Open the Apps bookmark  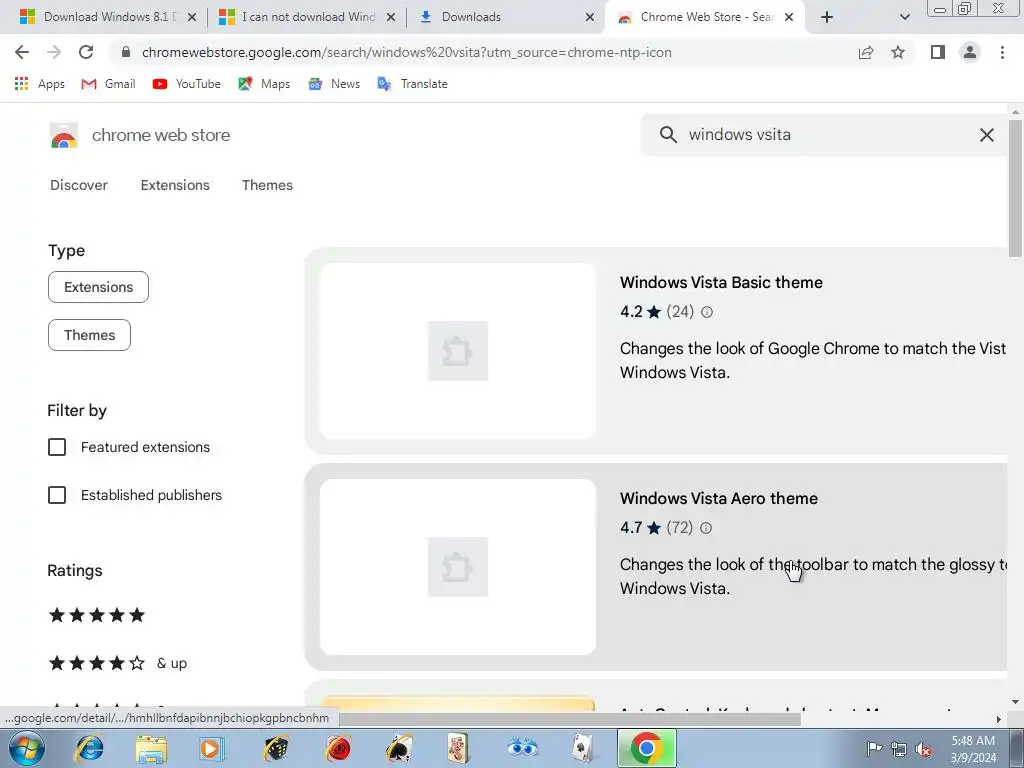[40, 84]
